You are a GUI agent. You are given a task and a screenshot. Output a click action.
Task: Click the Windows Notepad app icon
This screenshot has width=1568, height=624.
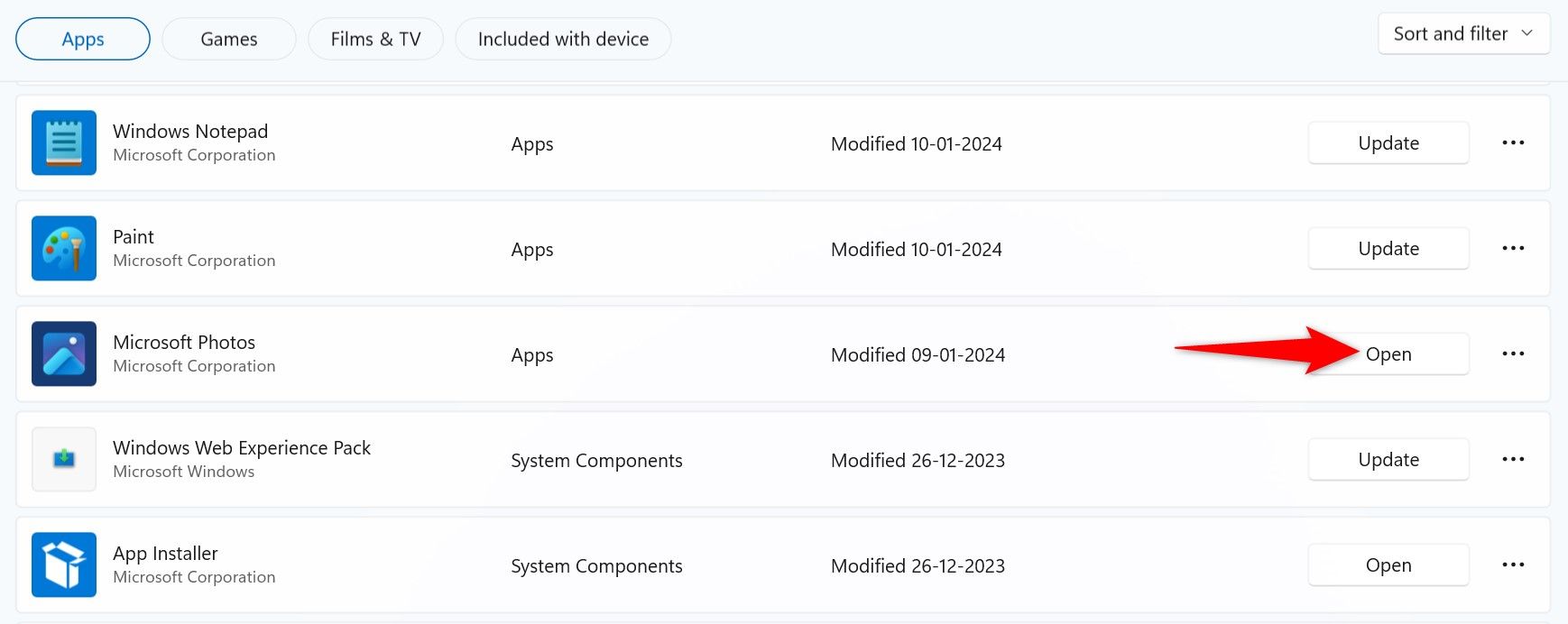64,142
